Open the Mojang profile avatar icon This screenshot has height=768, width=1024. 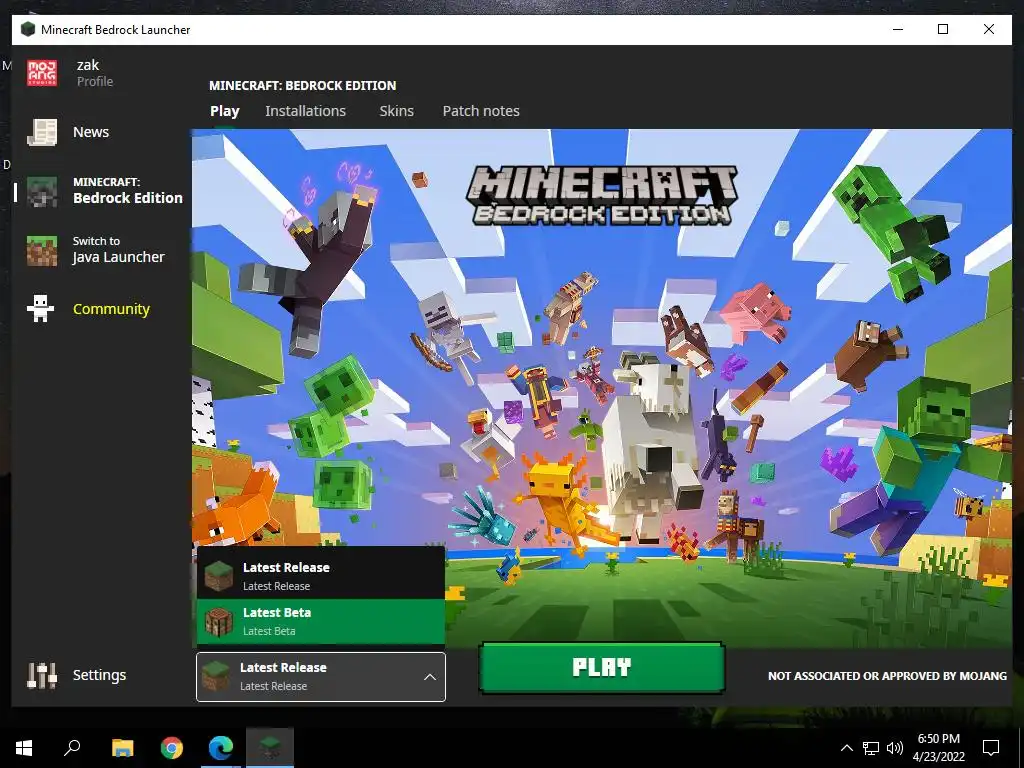42,72
